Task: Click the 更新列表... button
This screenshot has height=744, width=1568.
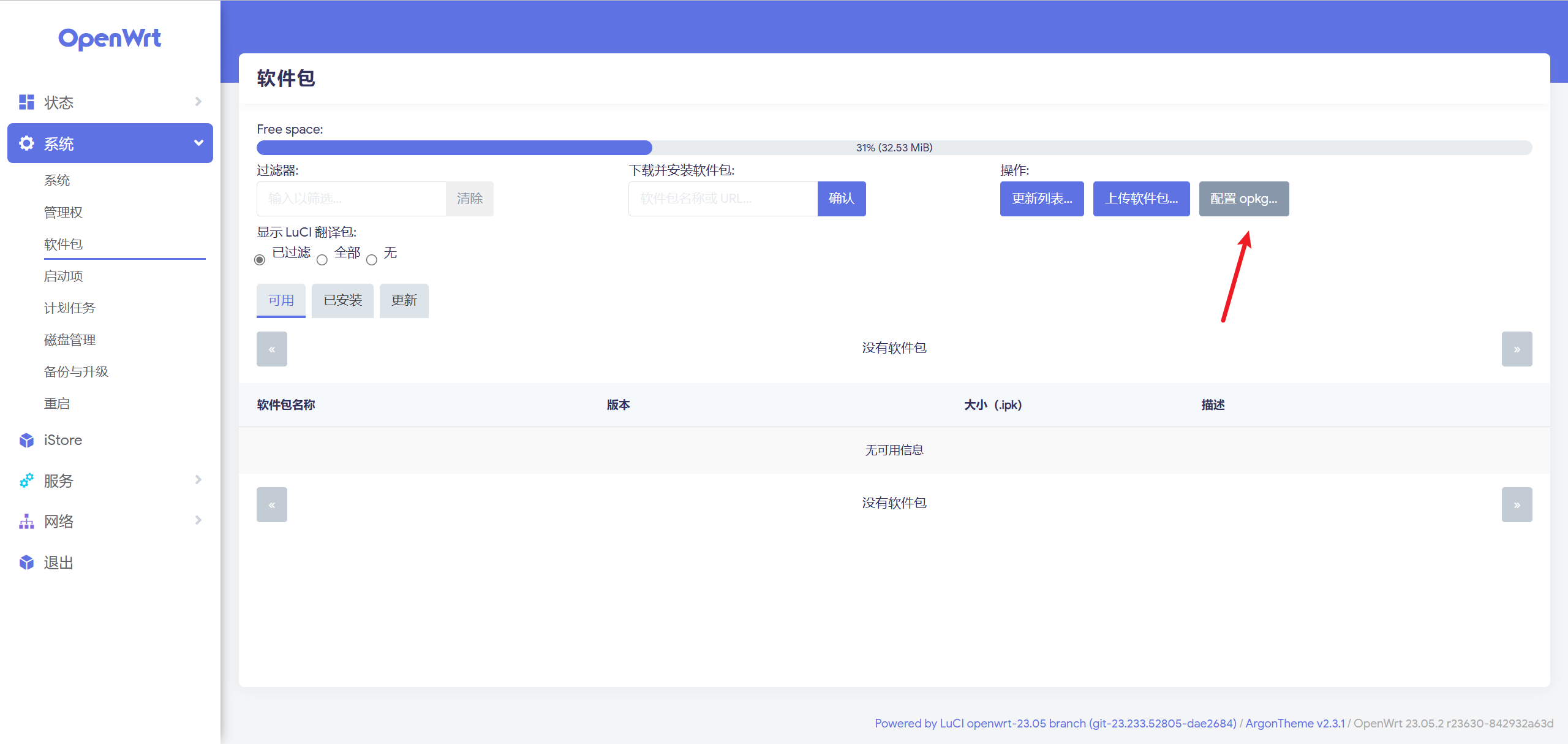Action: [x=1041, y=199]
